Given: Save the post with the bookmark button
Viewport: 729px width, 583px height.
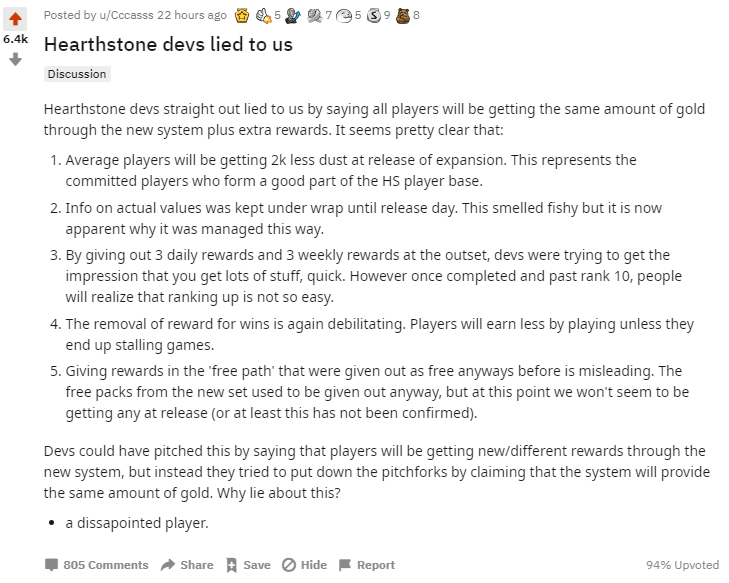Looking at the screenshot, I should pos(248,565).
